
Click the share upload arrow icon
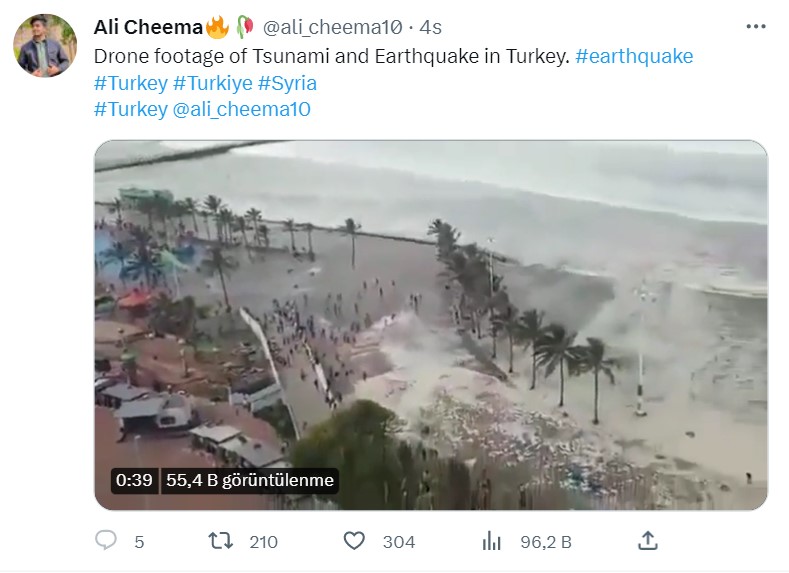tap(648, 541)
